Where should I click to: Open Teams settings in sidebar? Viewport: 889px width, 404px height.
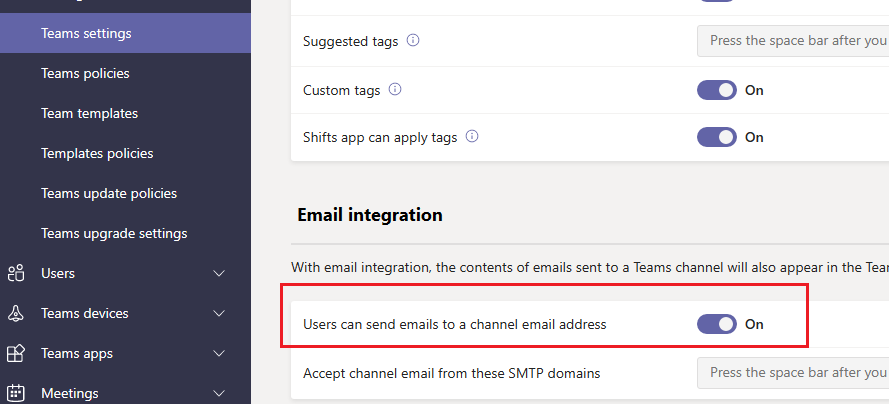[x=125, y=33]
